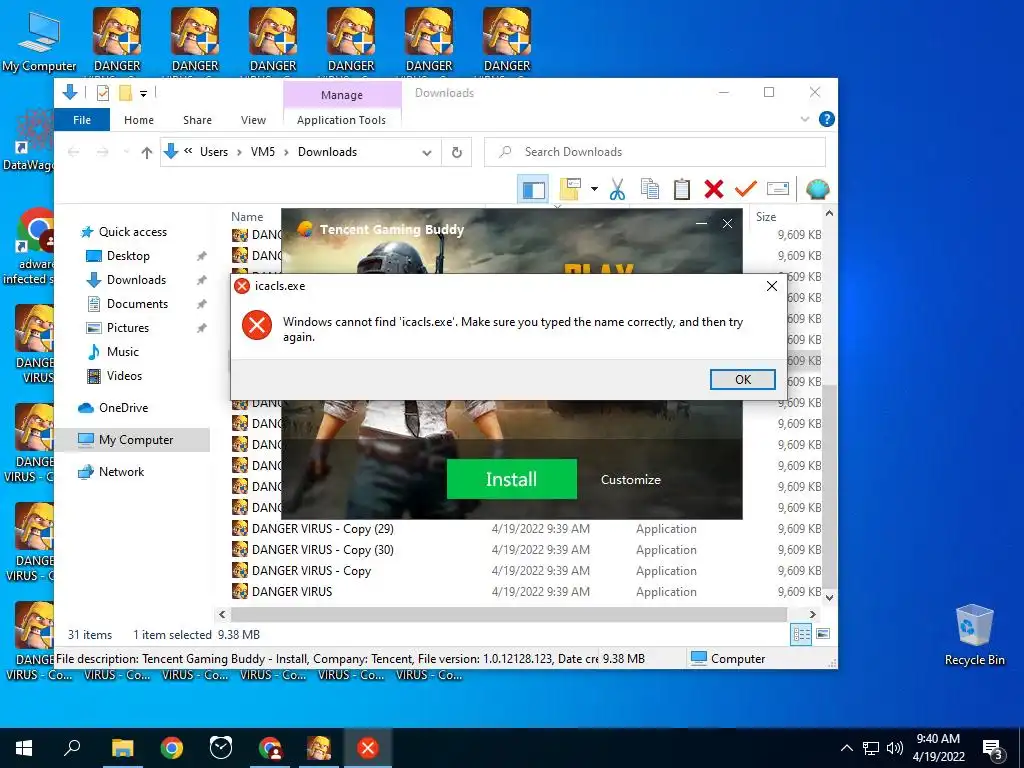Click the alarm clock taskbar icon
This screenshot has height=768, width=1024.
(221, 748)
